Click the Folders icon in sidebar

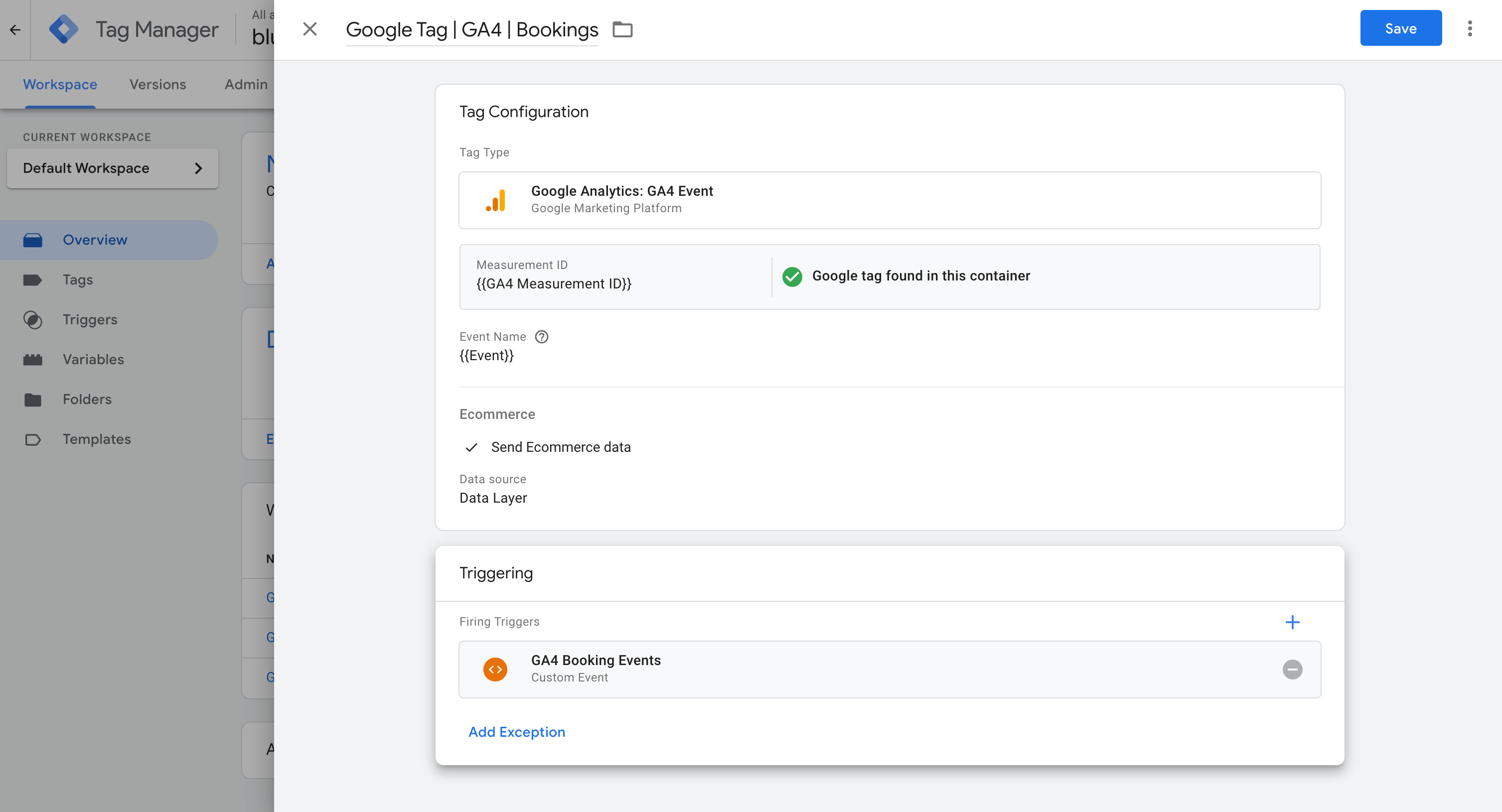33,400
